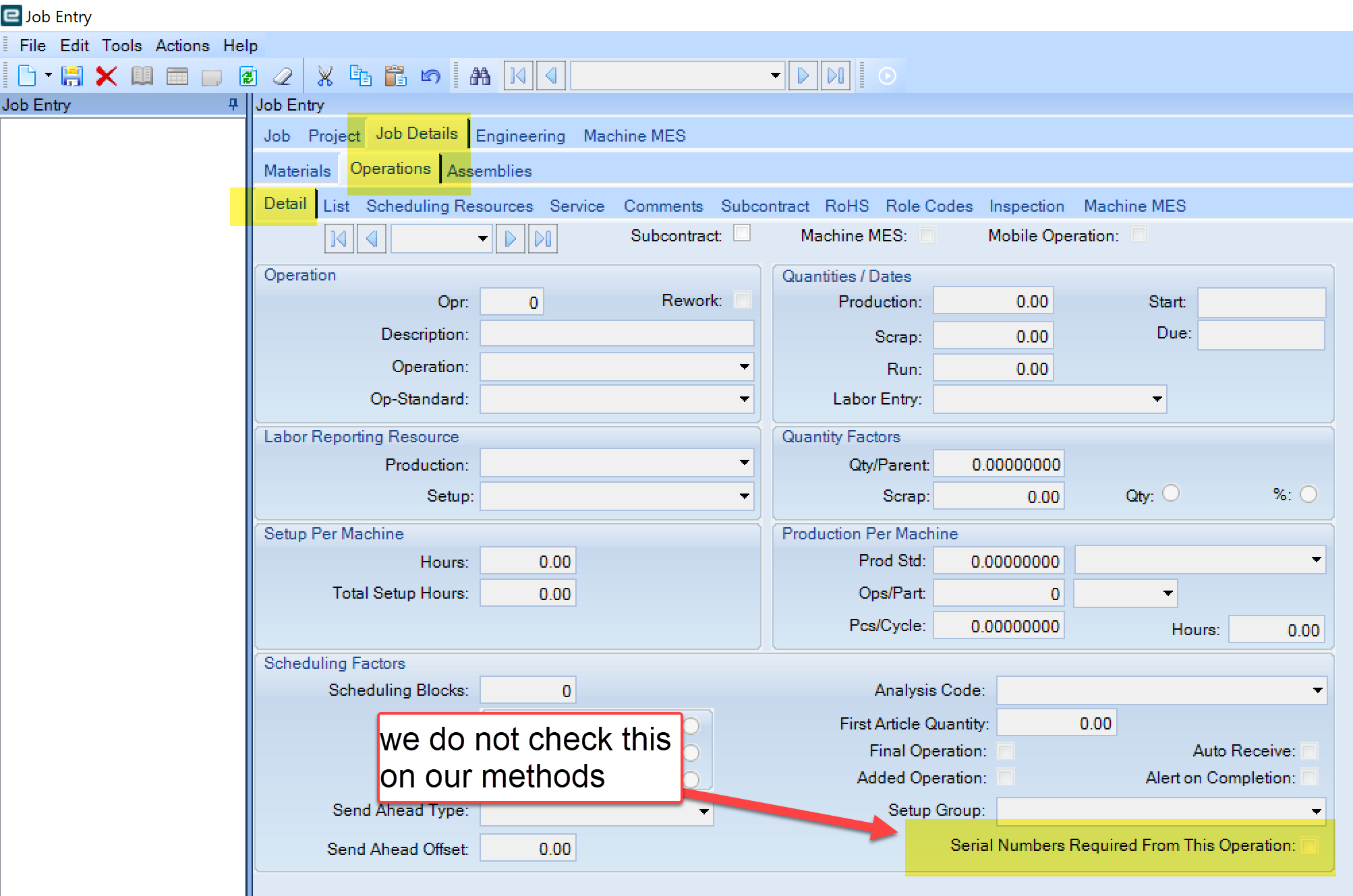Copy using the copy toolbar icon
1353x896 pixels.
pos(361,76)
